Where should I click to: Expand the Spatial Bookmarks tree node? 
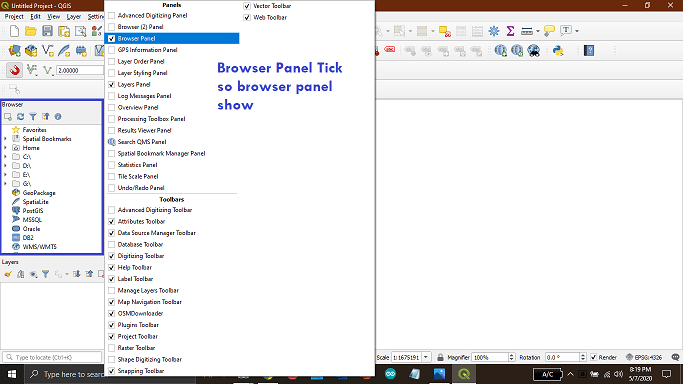point(5,139)
